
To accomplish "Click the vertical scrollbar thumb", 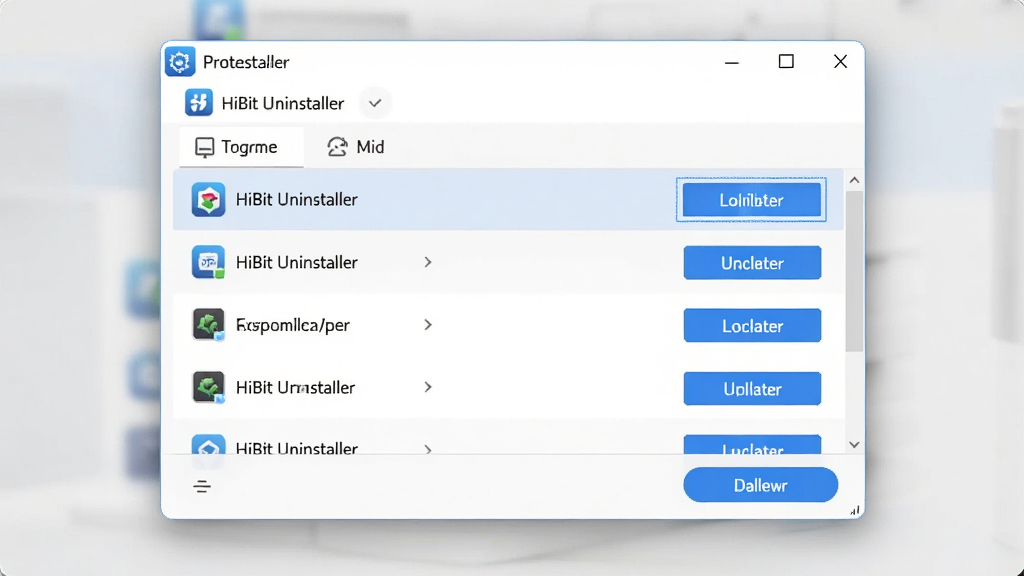I will click(x=854, y=271).
